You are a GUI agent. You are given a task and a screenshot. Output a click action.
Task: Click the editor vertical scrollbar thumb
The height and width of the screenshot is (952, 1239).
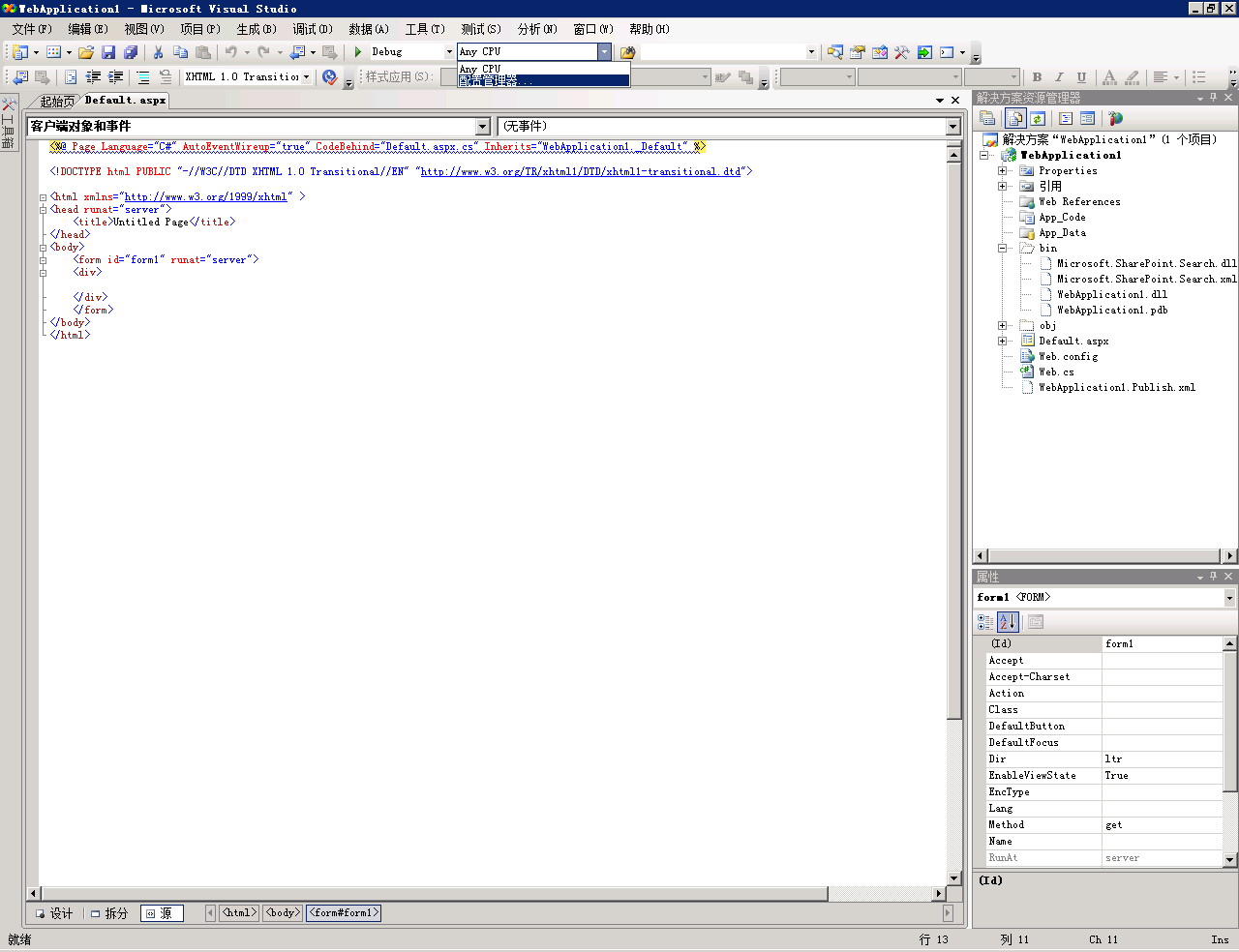pyautogui.click(x=953, y=440)
